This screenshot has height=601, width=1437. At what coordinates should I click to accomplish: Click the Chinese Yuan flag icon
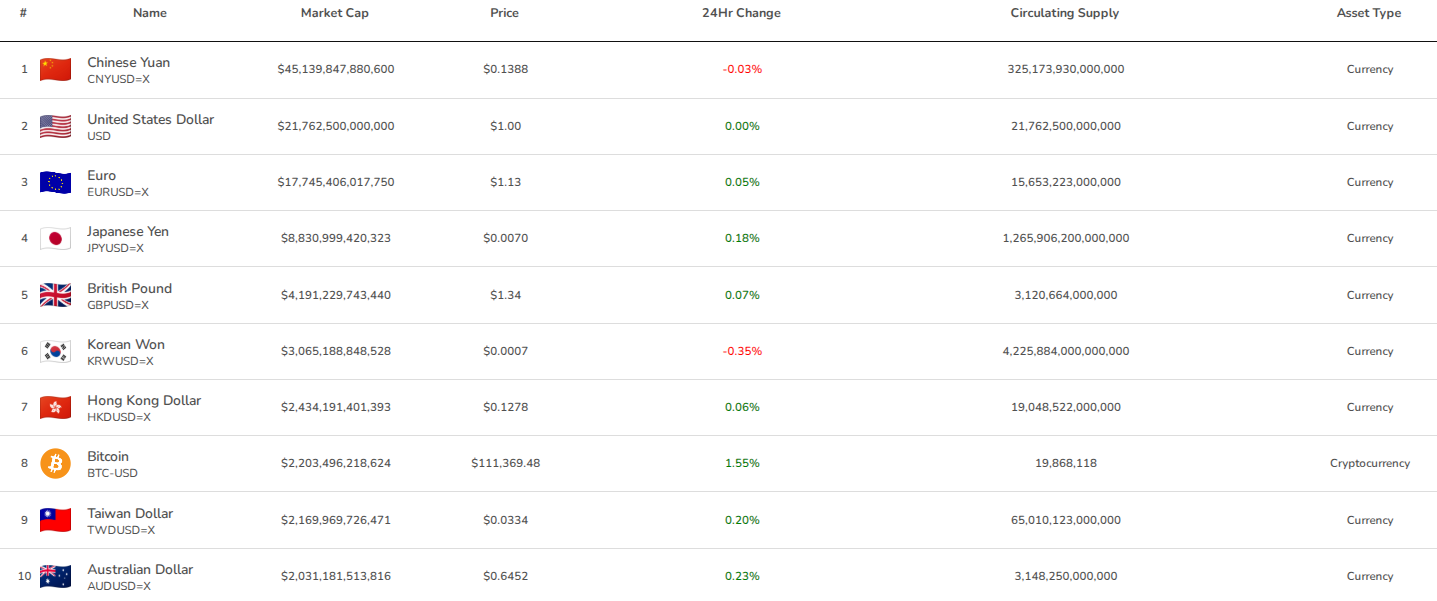(55, 69)
